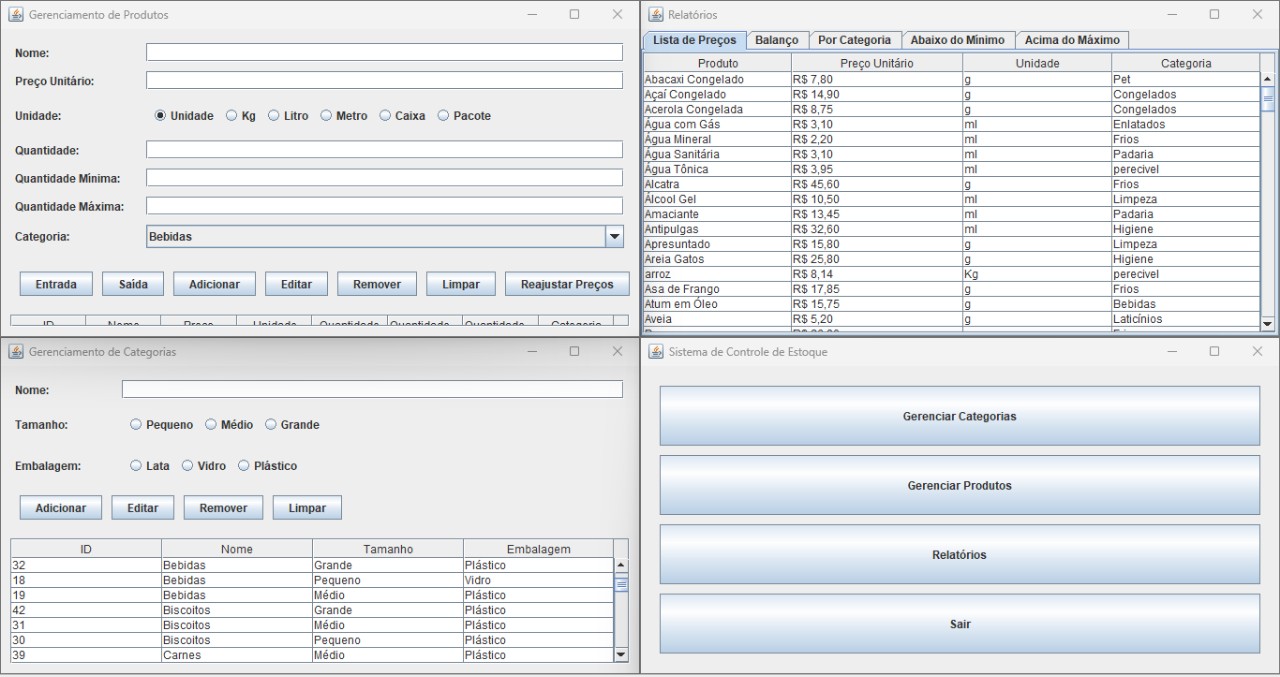Viewport: 1280px width, 677px height.
Task: Click Editar in the Categorias window
Action: pos(143,508)
